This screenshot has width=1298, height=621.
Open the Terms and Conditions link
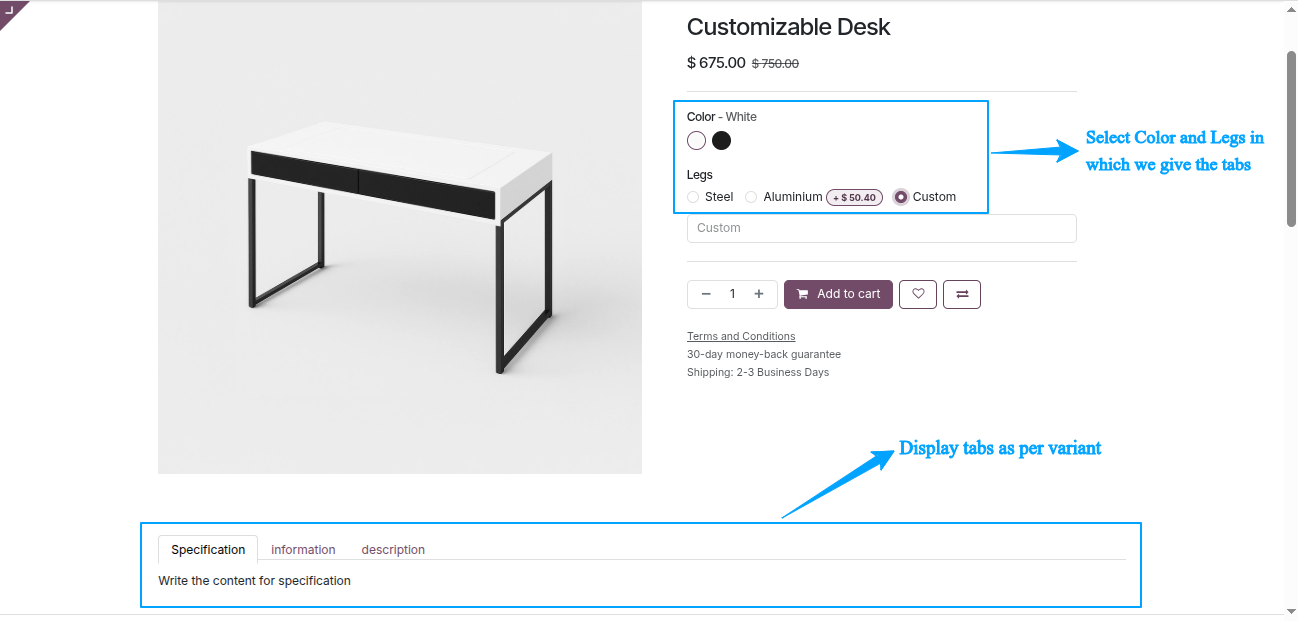(741, 336)
